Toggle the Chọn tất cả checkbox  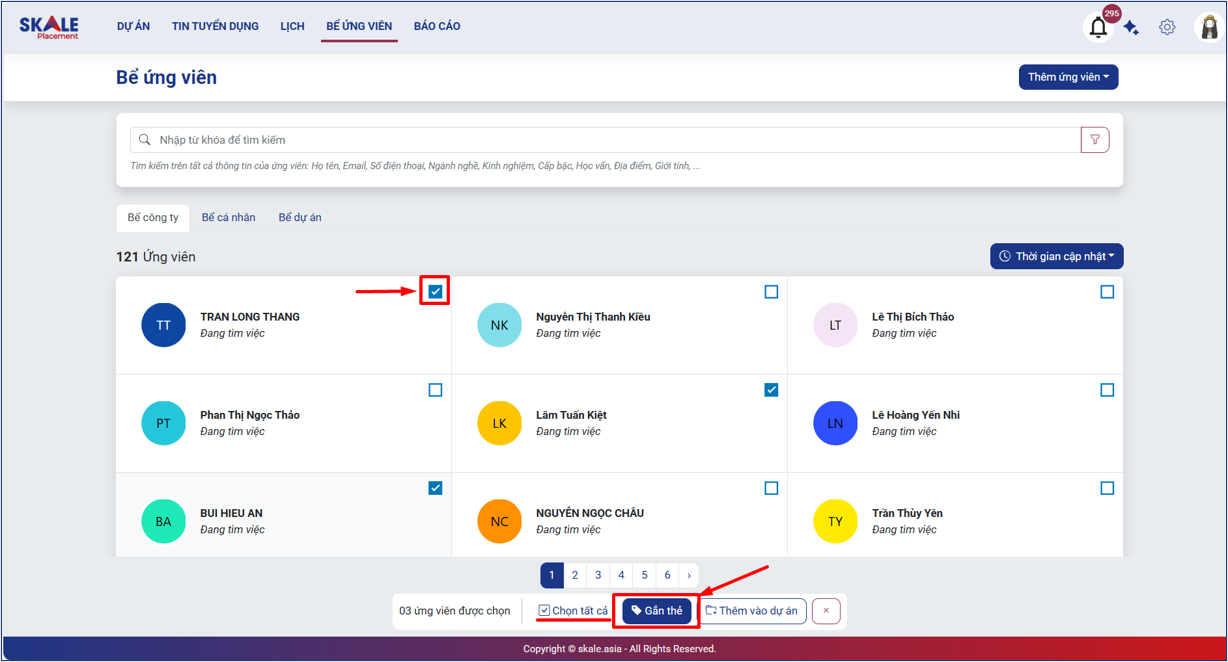tap(544, 611)
